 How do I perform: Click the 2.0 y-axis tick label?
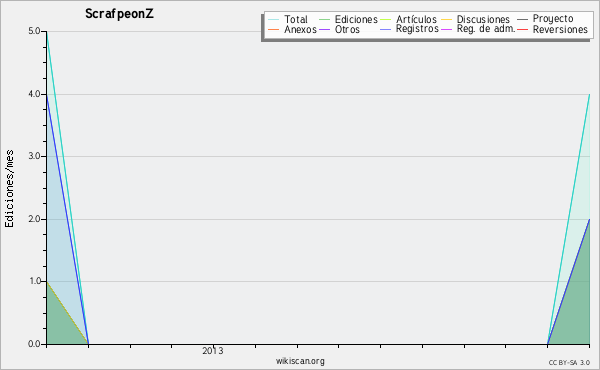pyautogui.click(x=34, y=219)
